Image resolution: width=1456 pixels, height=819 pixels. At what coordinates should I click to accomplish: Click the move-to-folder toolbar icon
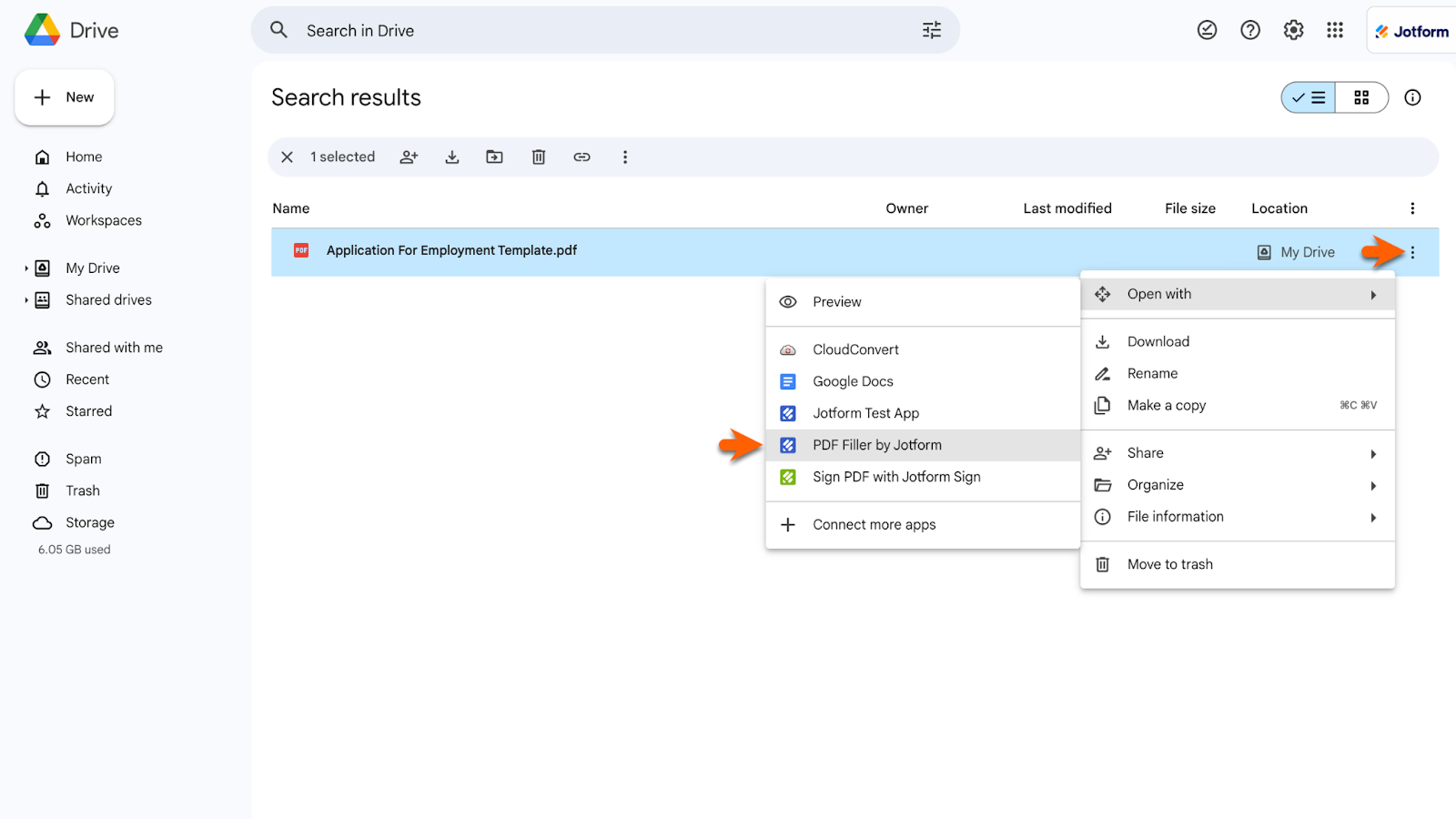pyautogui.click(x=494, y=157)
